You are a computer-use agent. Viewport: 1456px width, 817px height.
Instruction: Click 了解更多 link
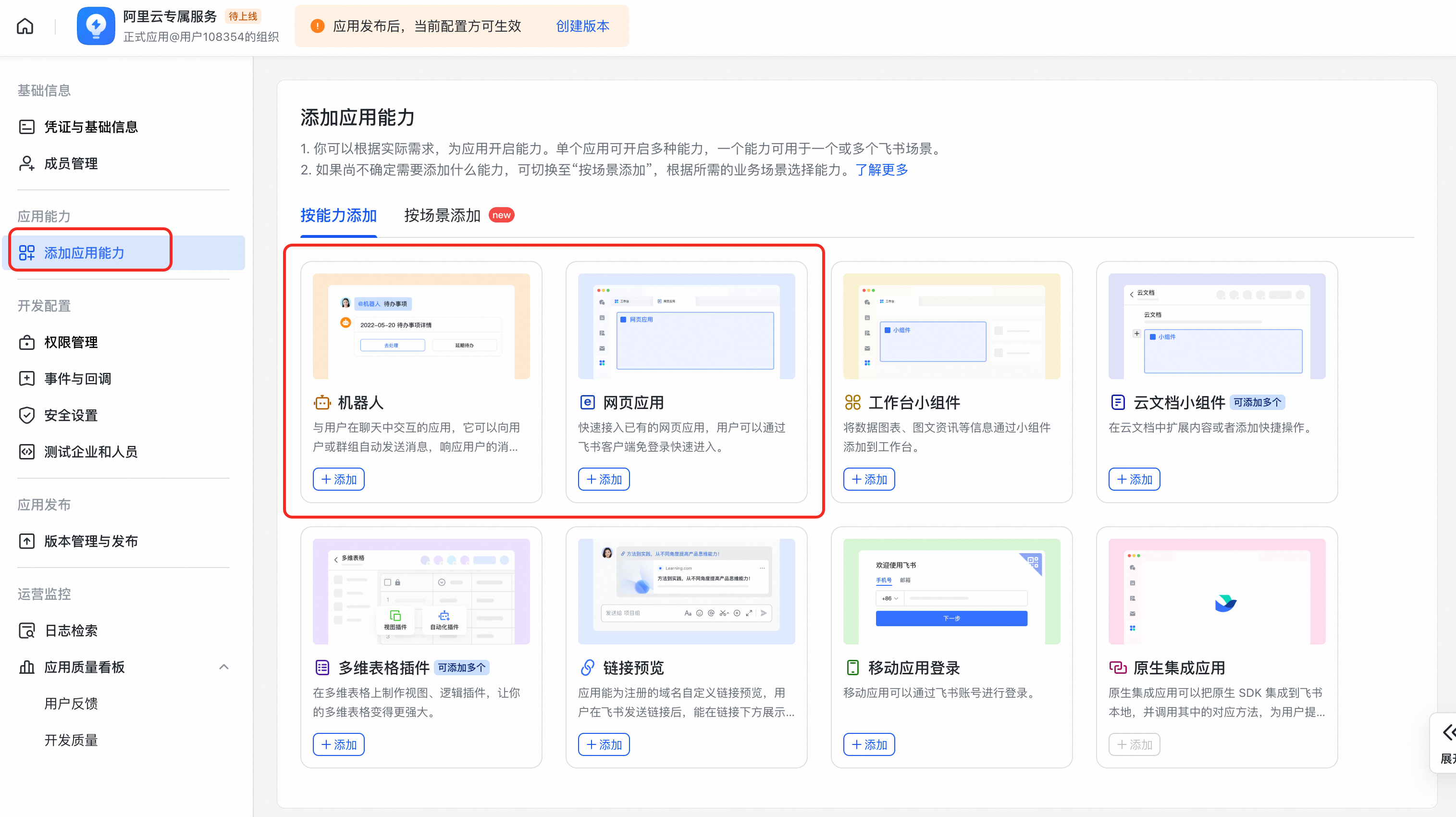[881, 170]
